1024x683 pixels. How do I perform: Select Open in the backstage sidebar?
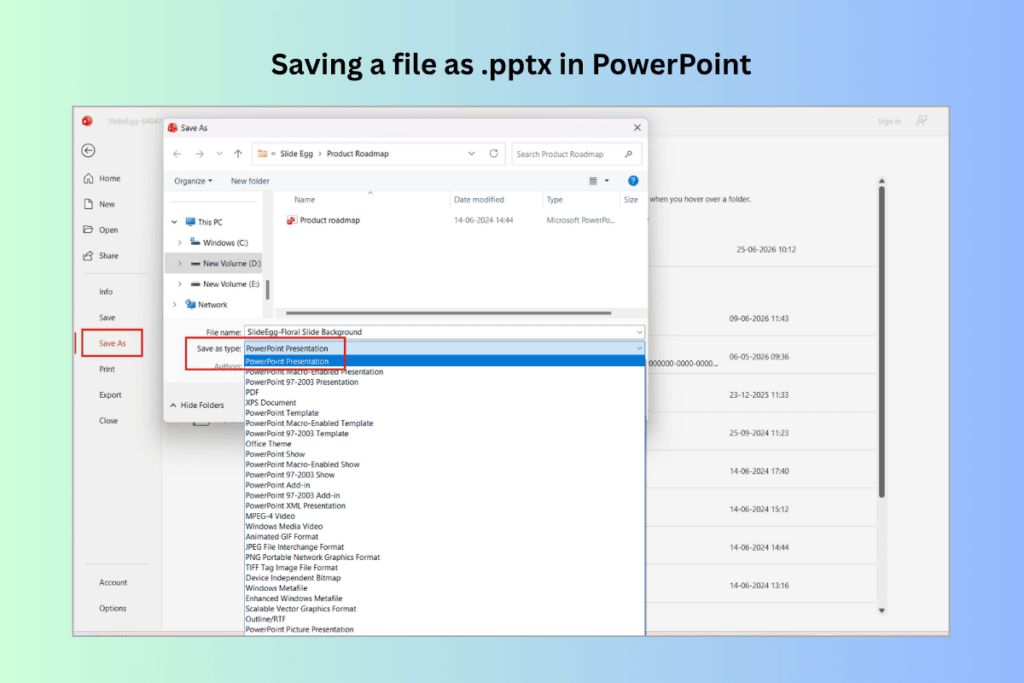(x=101, y=230)
